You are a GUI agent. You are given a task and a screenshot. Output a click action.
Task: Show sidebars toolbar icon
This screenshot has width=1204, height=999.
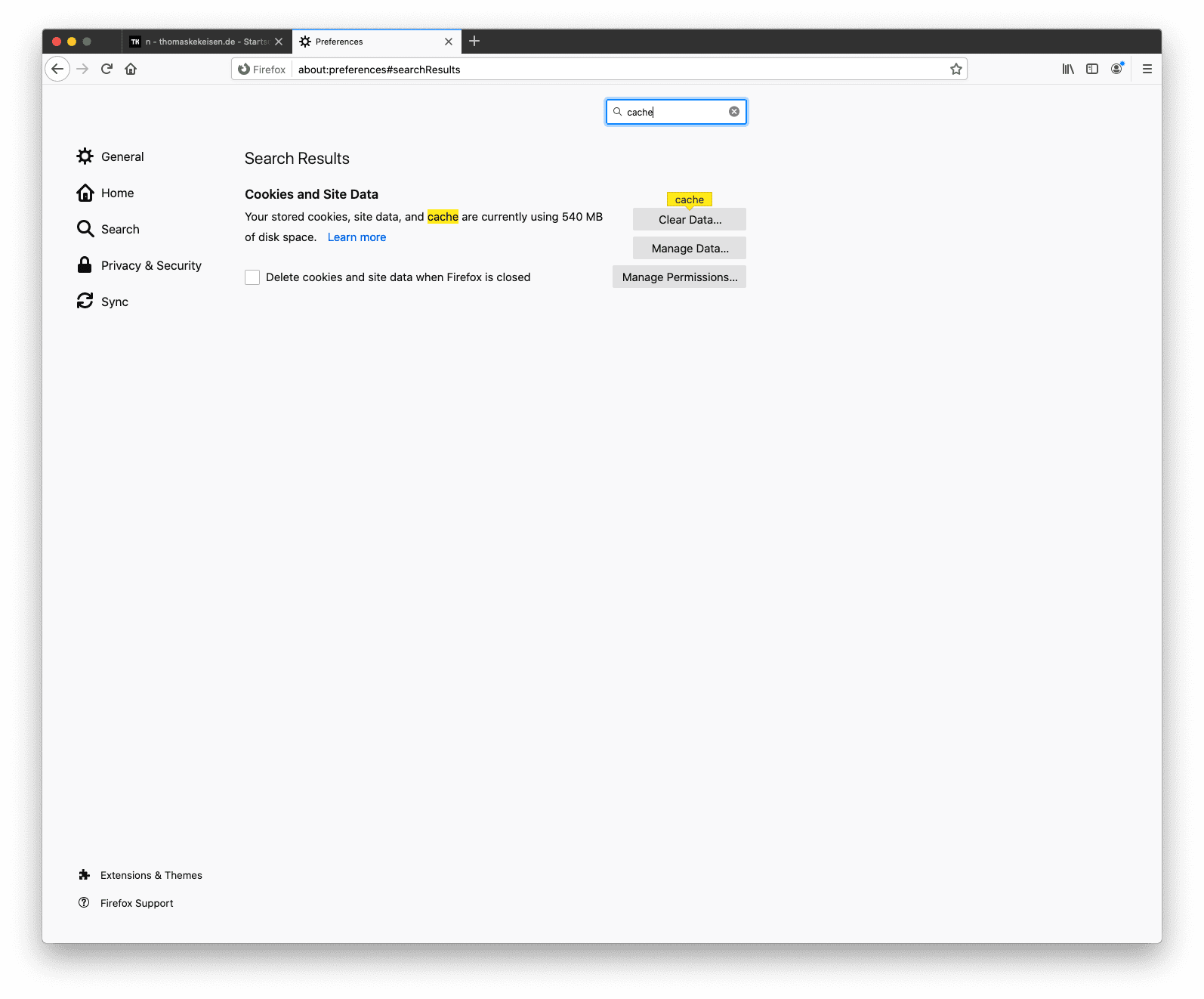click(x=1092, y=69)
